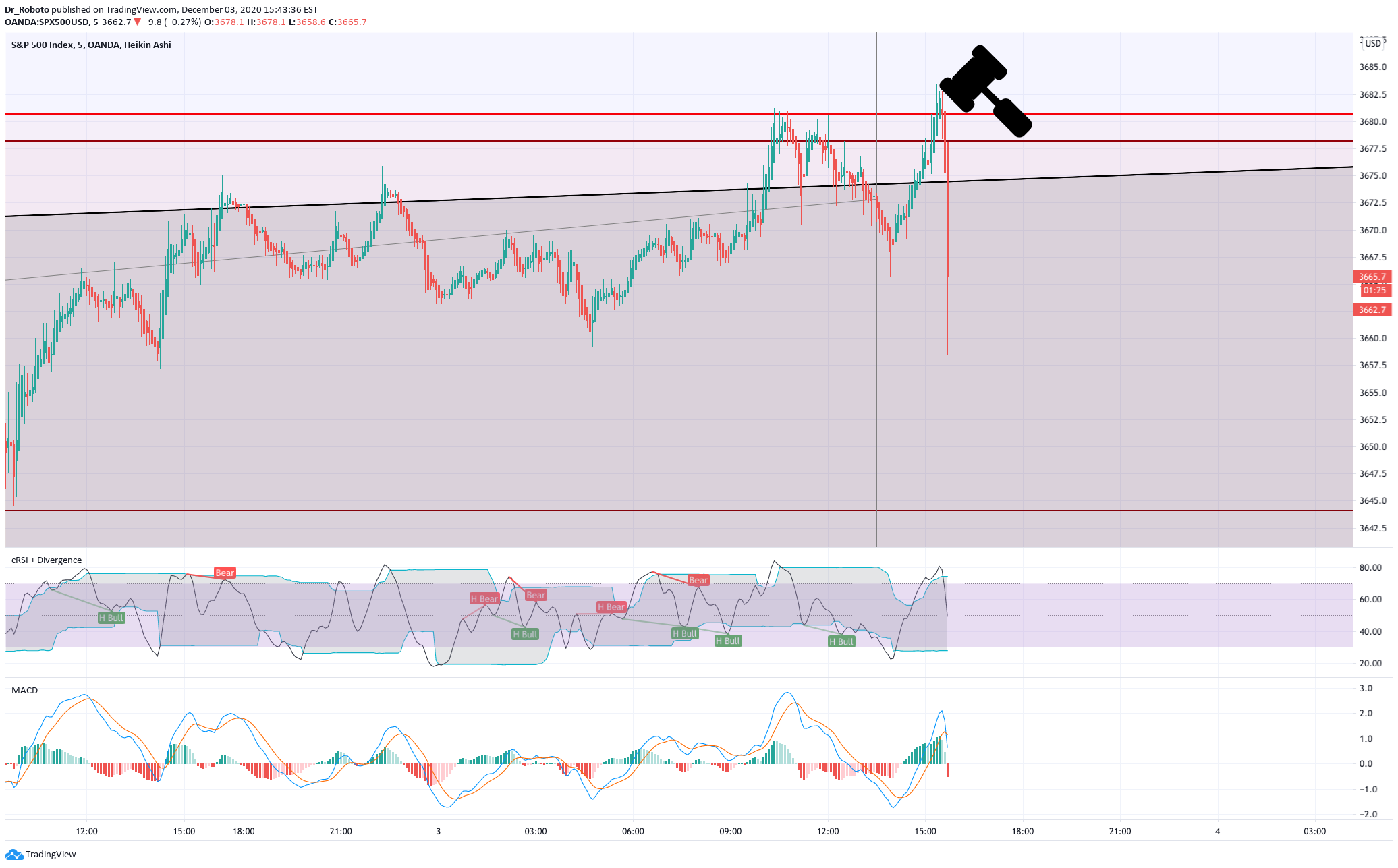This screenshot has width=1398, height=868.
Task: Click the 3660.0 price axis label
Action: click(1373, 338)
